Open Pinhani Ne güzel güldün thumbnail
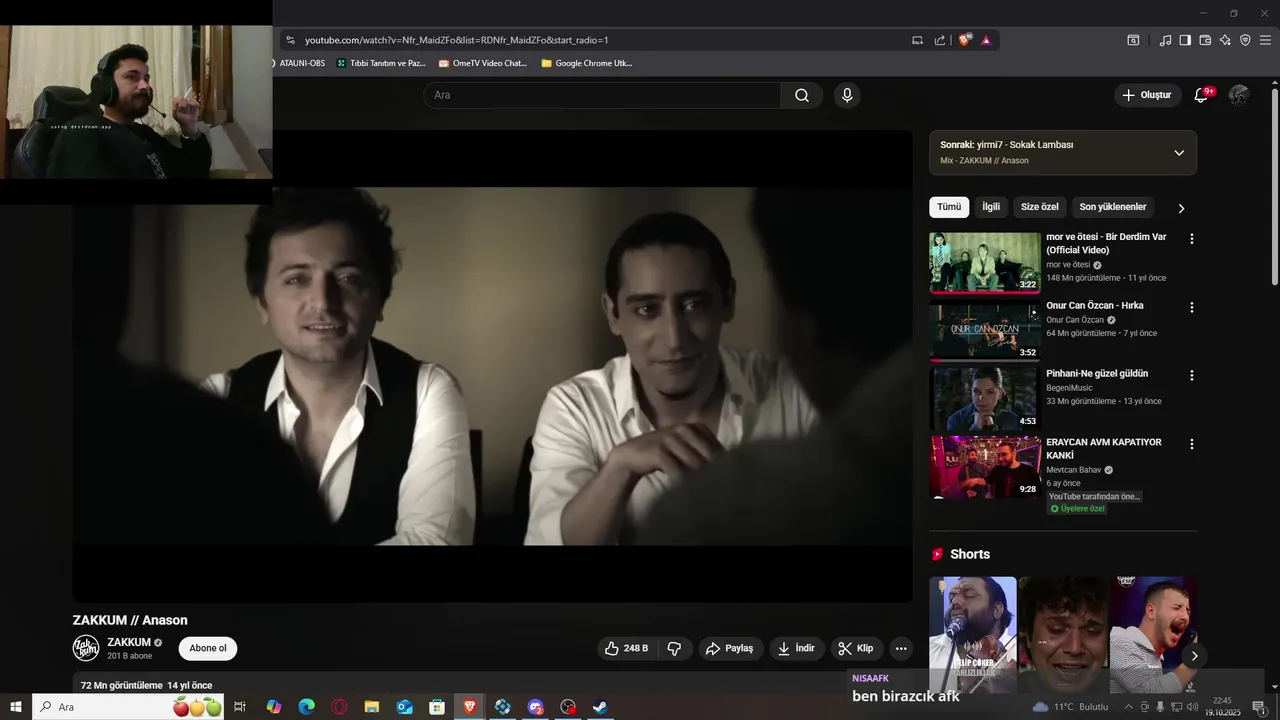 pos(985,398)
